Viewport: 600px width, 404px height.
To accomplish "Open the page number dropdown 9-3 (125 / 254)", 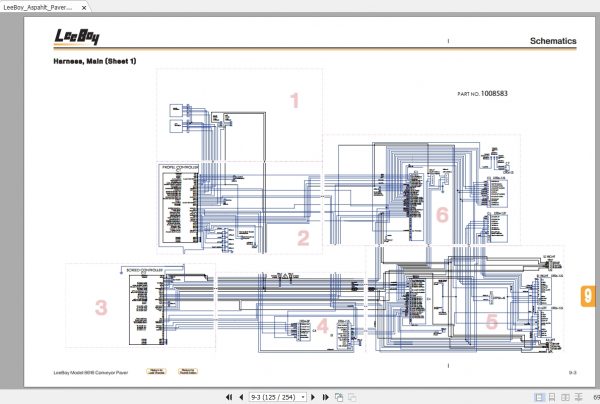I will (x=277, y=397).
